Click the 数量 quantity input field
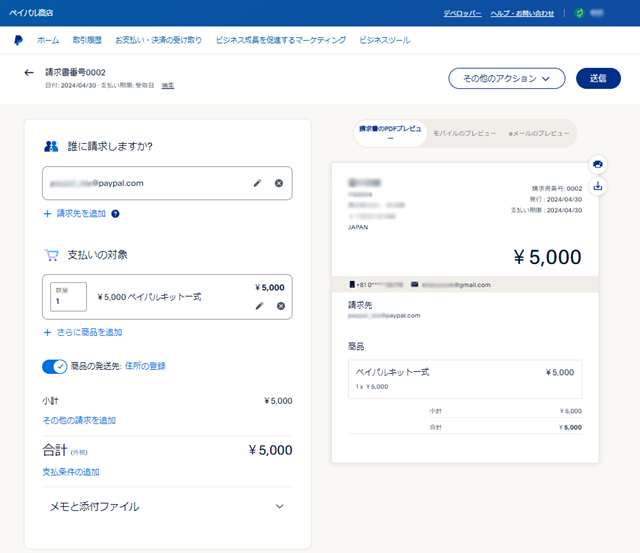 (68, 296)
